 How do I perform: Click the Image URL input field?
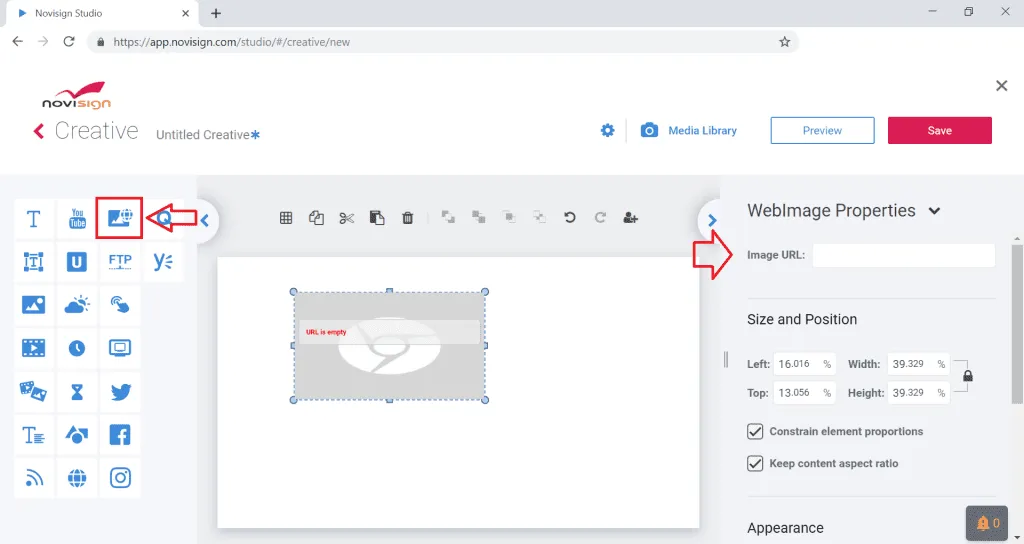click(x=904, y=255)
